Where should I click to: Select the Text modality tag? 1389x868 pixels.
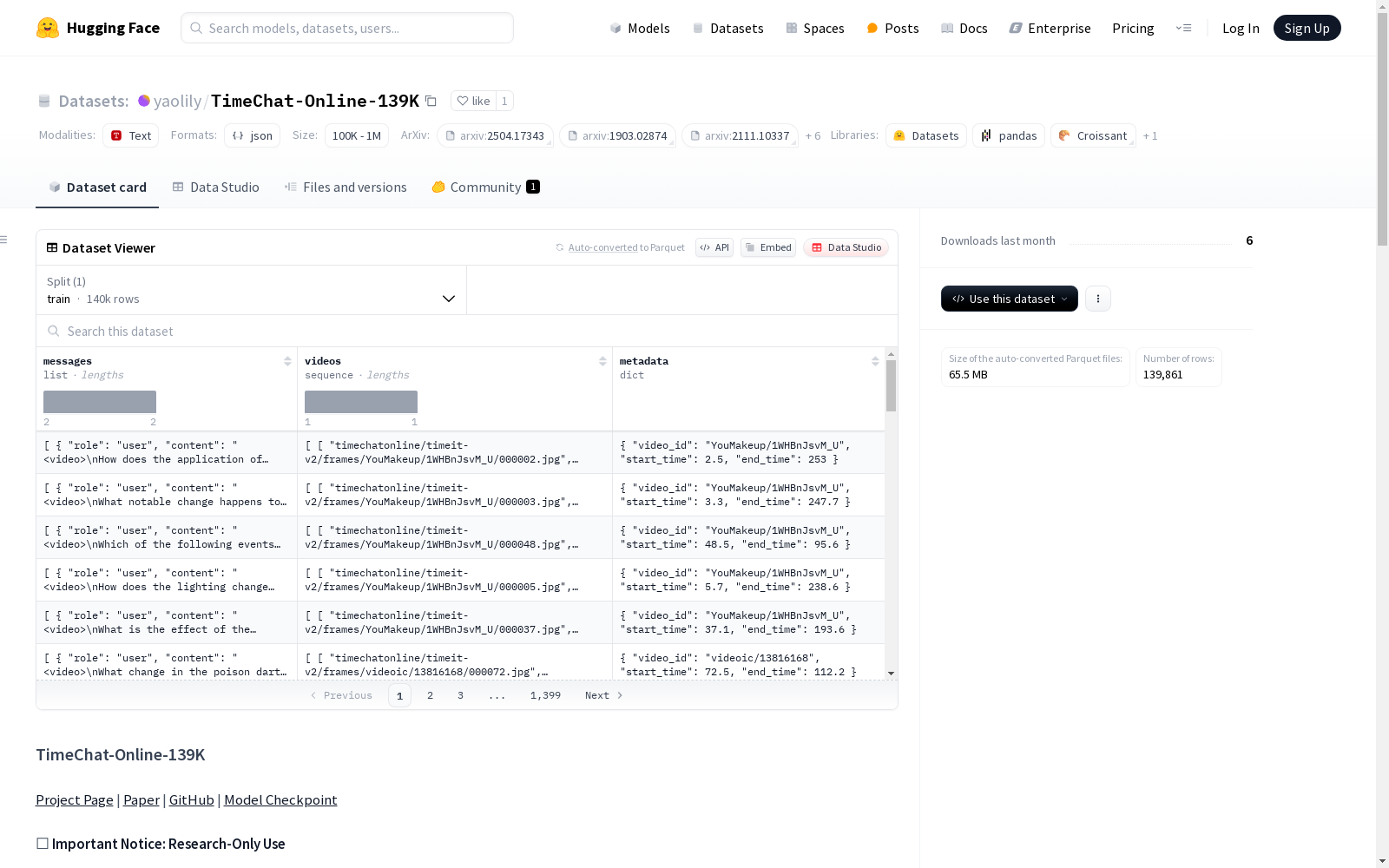[130, 135]
